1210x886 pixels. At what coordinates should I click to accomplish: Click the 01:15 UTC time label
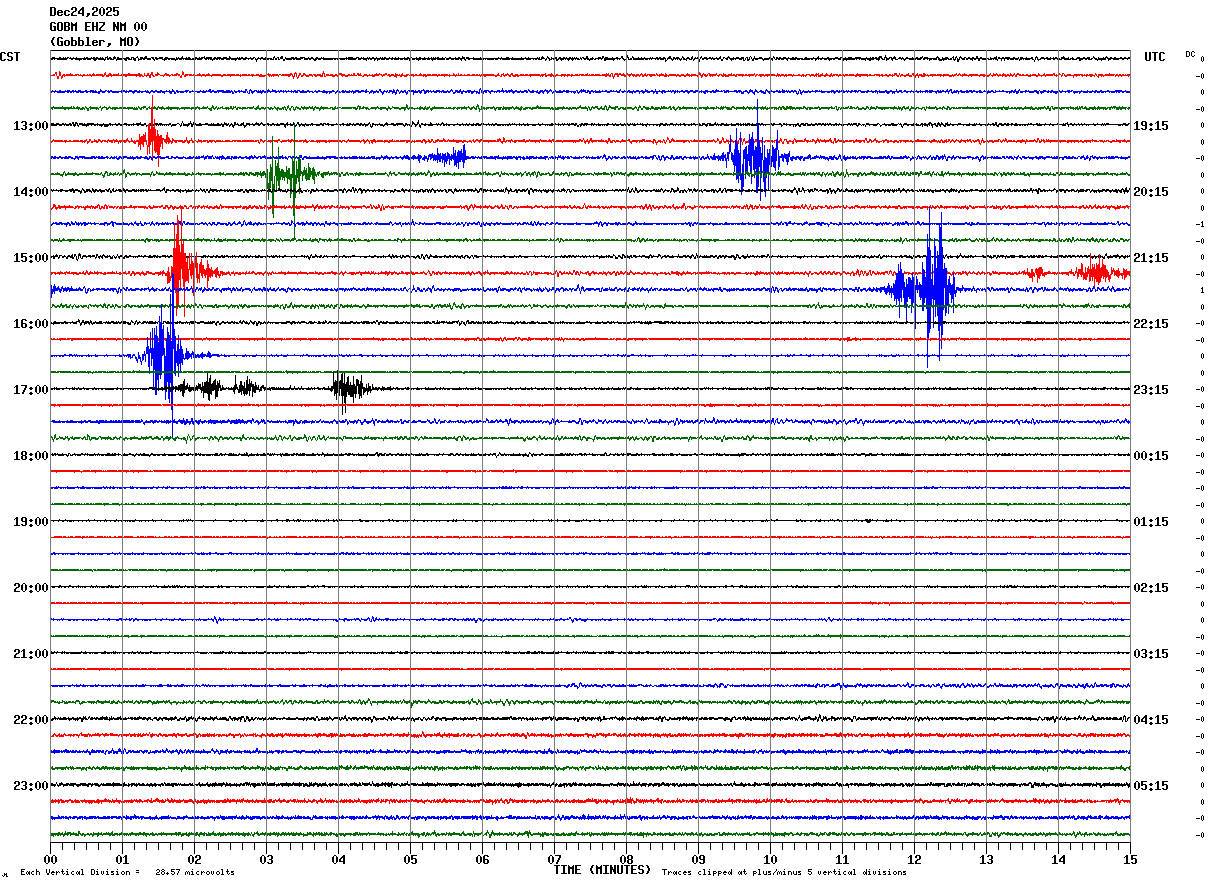coord(1151,522)
